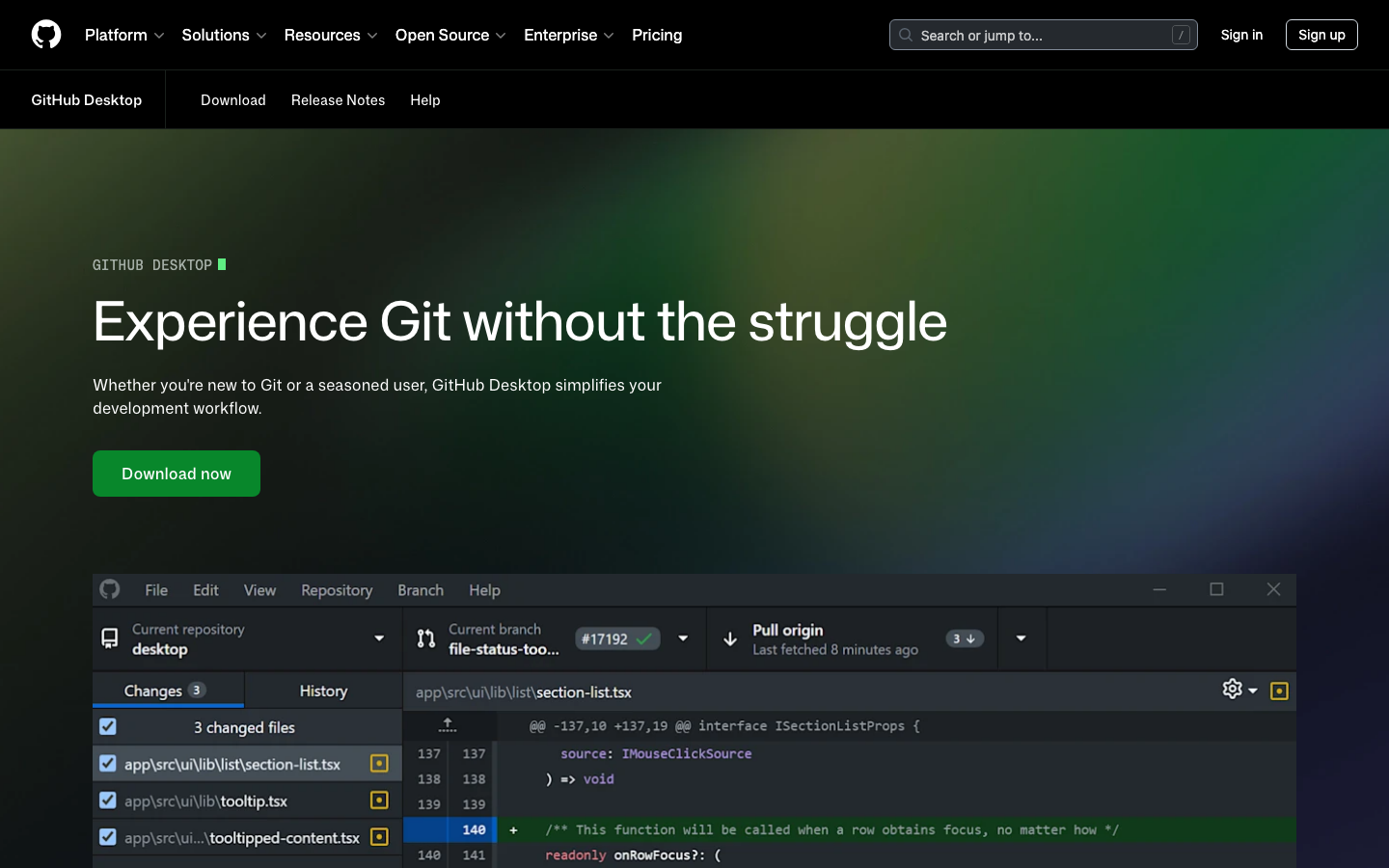Screen dimensions: 1389x868
Task: Switch to the Changes tab
Action: point(168,691)
